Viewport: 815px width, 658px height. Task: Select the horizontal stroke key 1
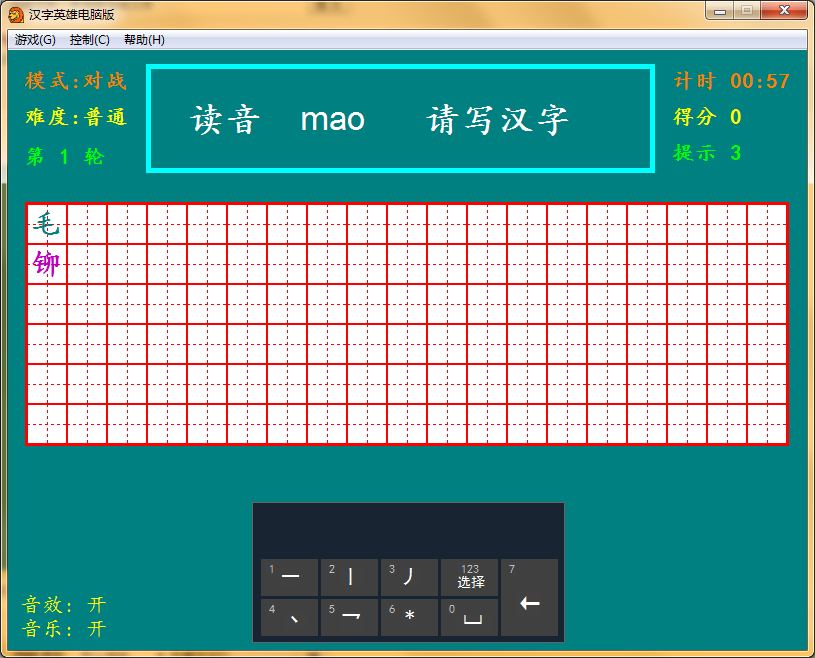289,577
